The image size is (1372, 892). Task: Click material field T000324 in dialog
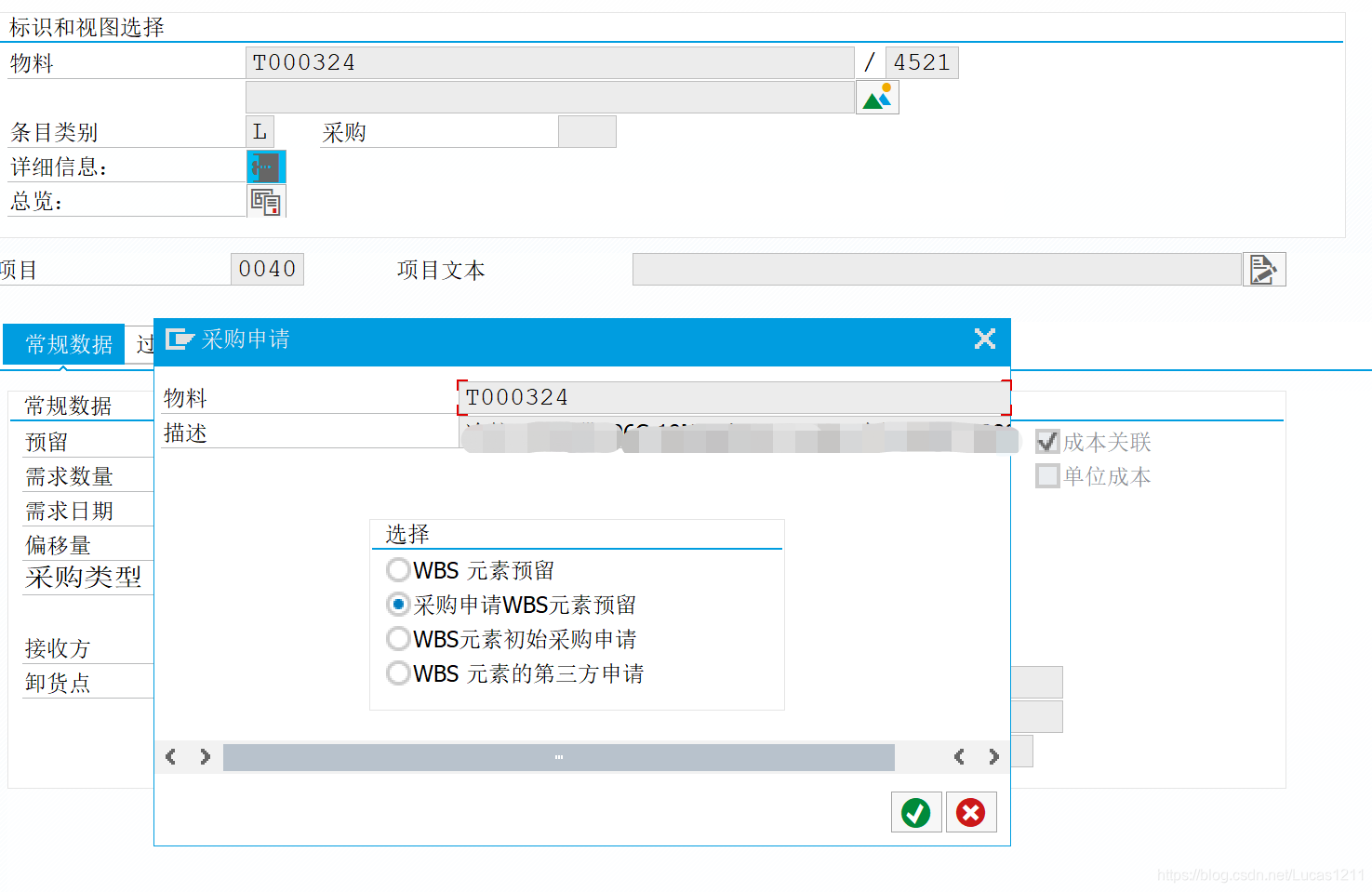[x=734, y=398]
